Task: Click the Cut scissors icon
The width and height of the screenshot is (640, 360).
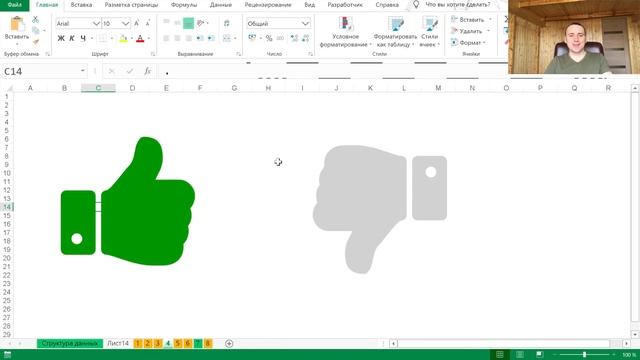Action: [x=36, y=20]
